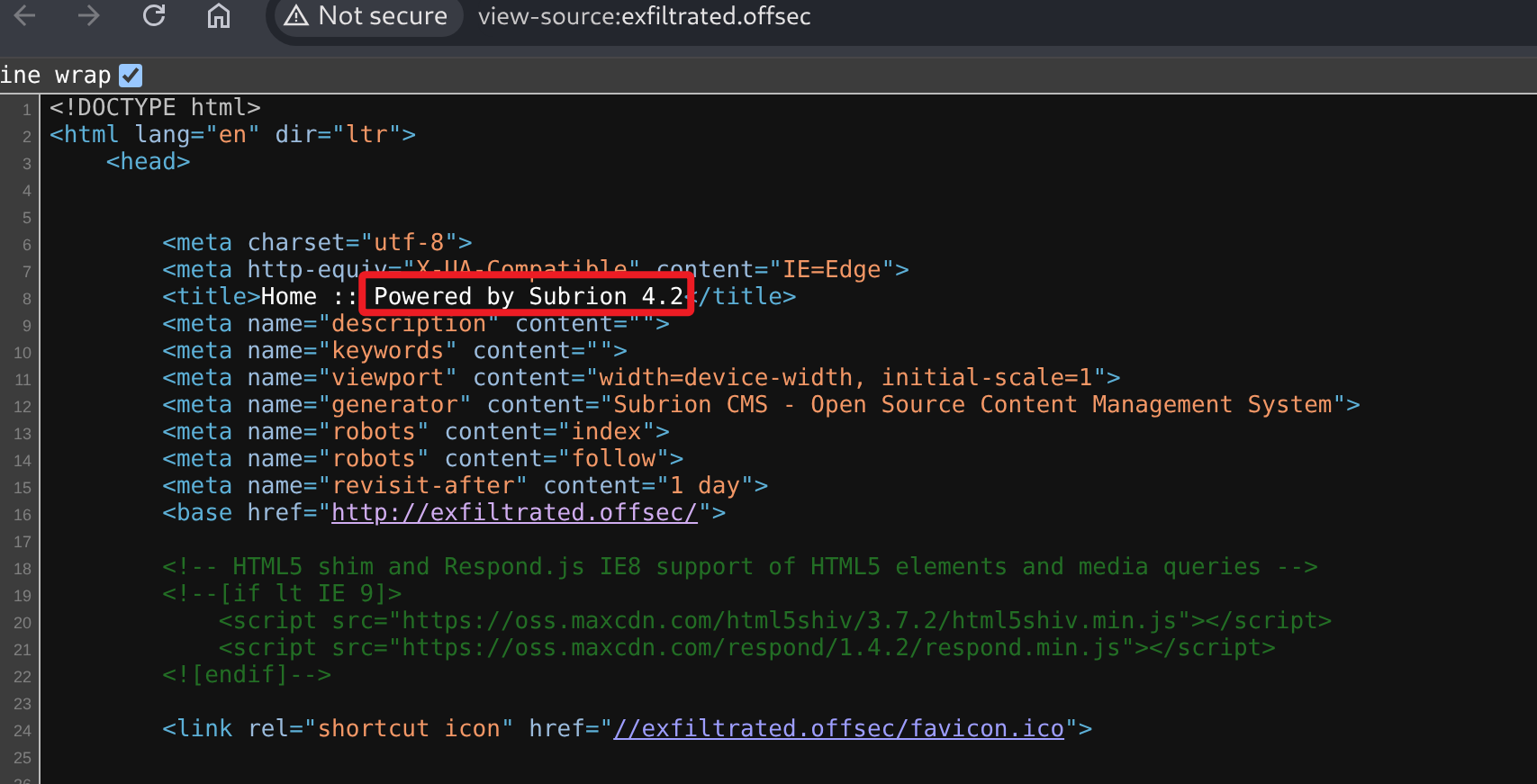Click the 'line wrap' label text

[56, 76]
